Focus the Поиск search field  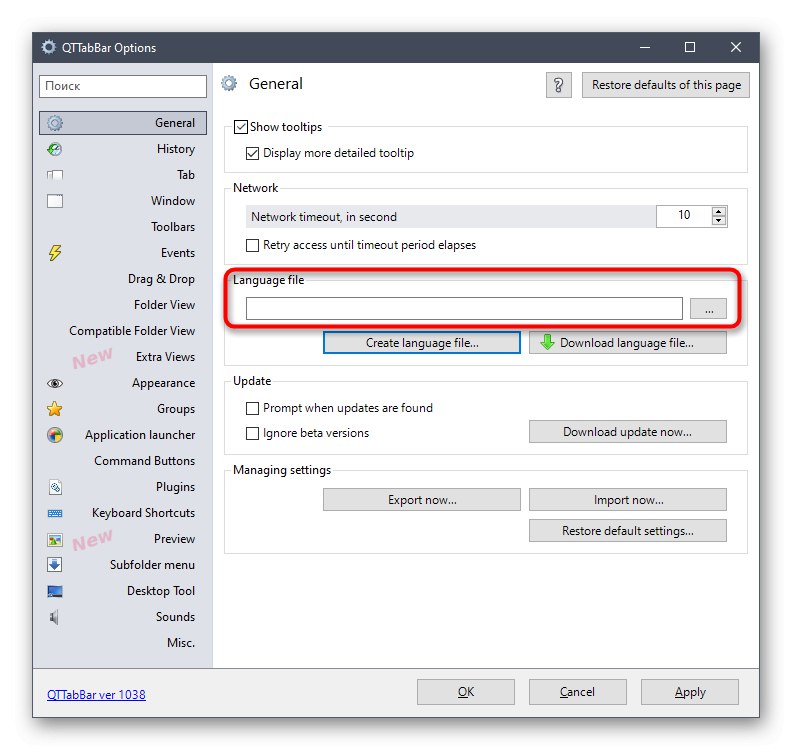point(123,86)
